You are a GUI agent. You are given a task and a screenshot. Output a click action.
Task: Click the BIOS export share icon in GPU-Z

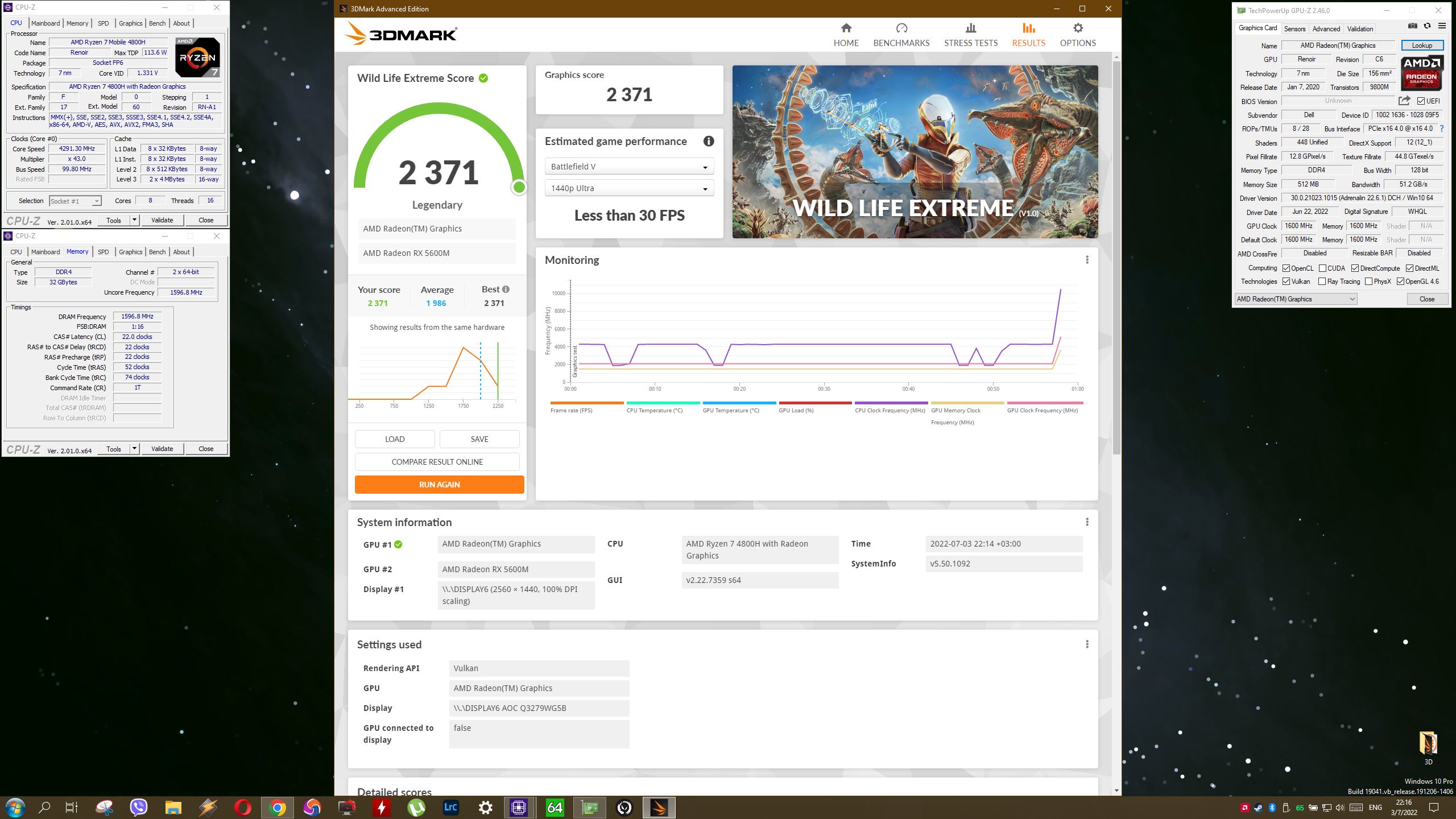[1404, 101]
